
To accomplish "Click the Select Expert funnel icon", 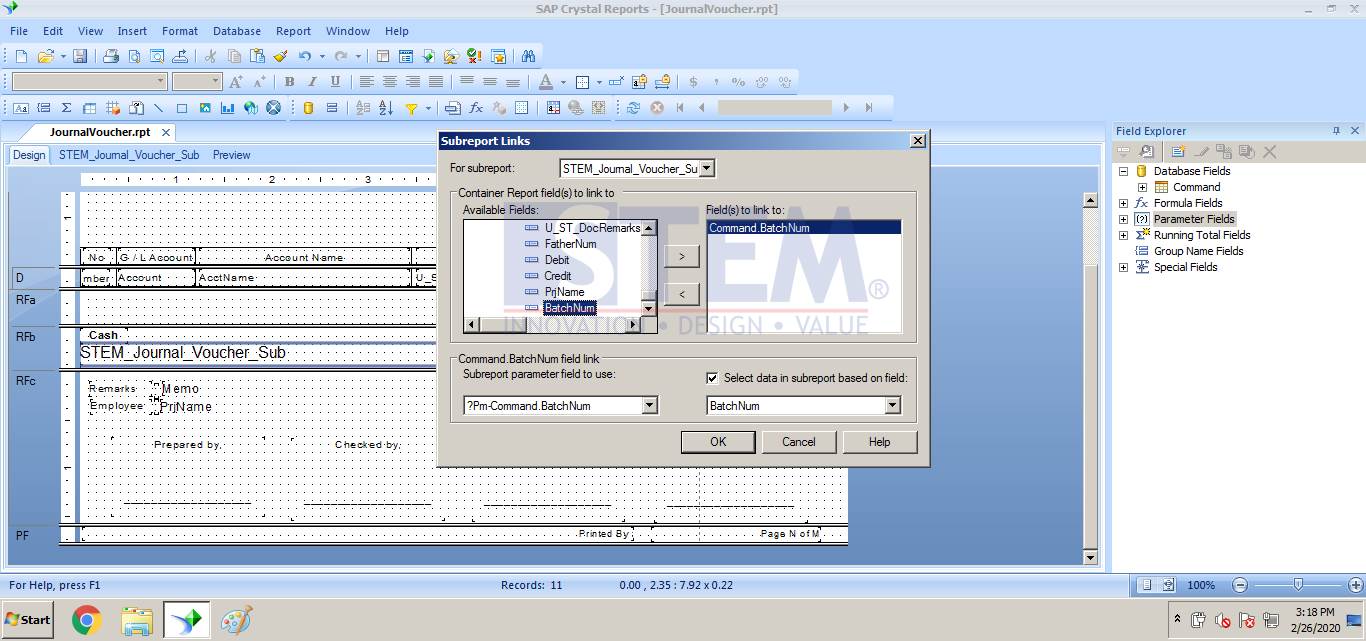I will click(x=411, y=108).
